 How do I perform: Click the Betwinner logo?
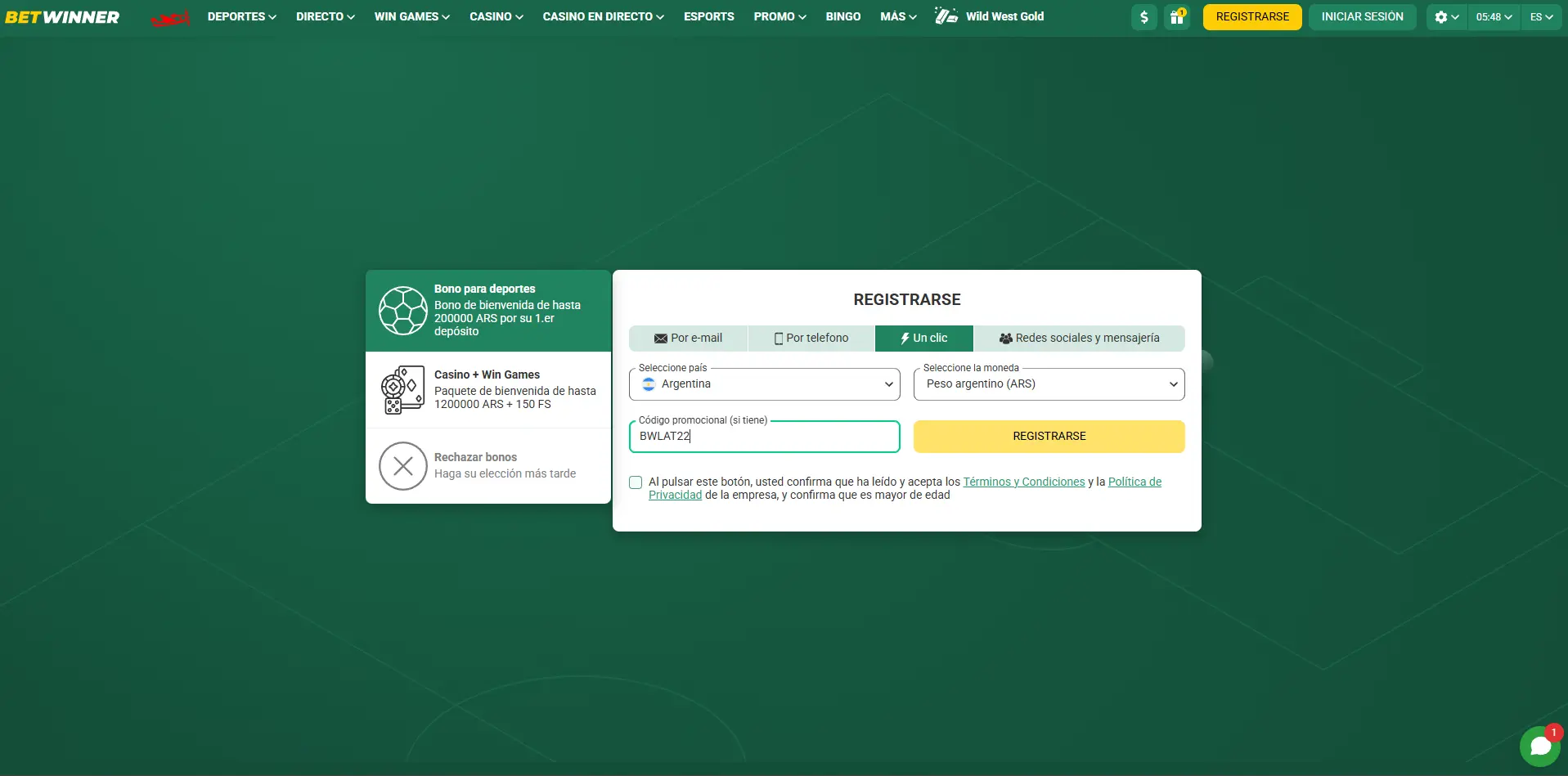[x=62, y=17]
